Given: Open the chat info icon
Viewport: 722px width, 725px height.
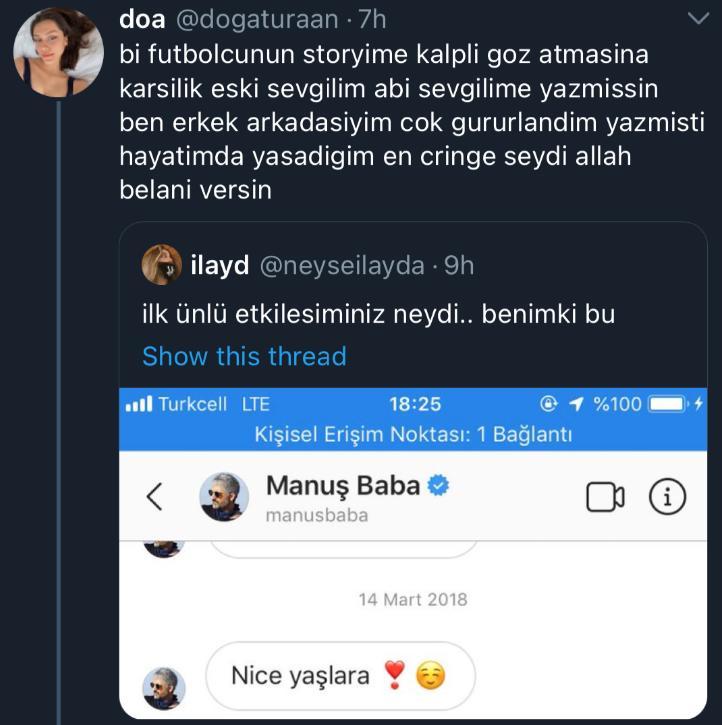Looking at the screenshot, I should tap(667, 497).
